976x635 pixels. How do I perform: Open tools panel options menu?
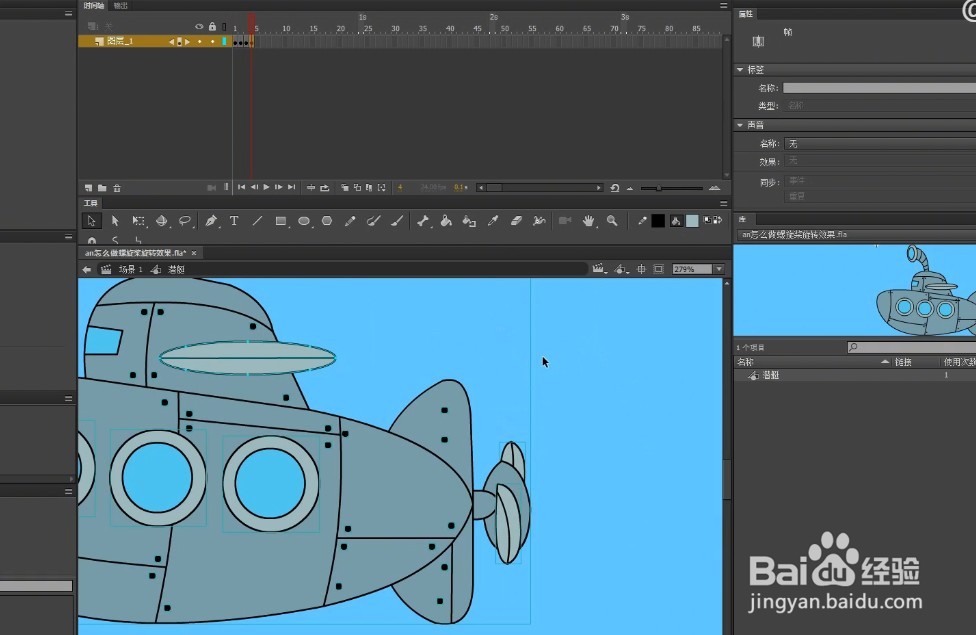723,203
